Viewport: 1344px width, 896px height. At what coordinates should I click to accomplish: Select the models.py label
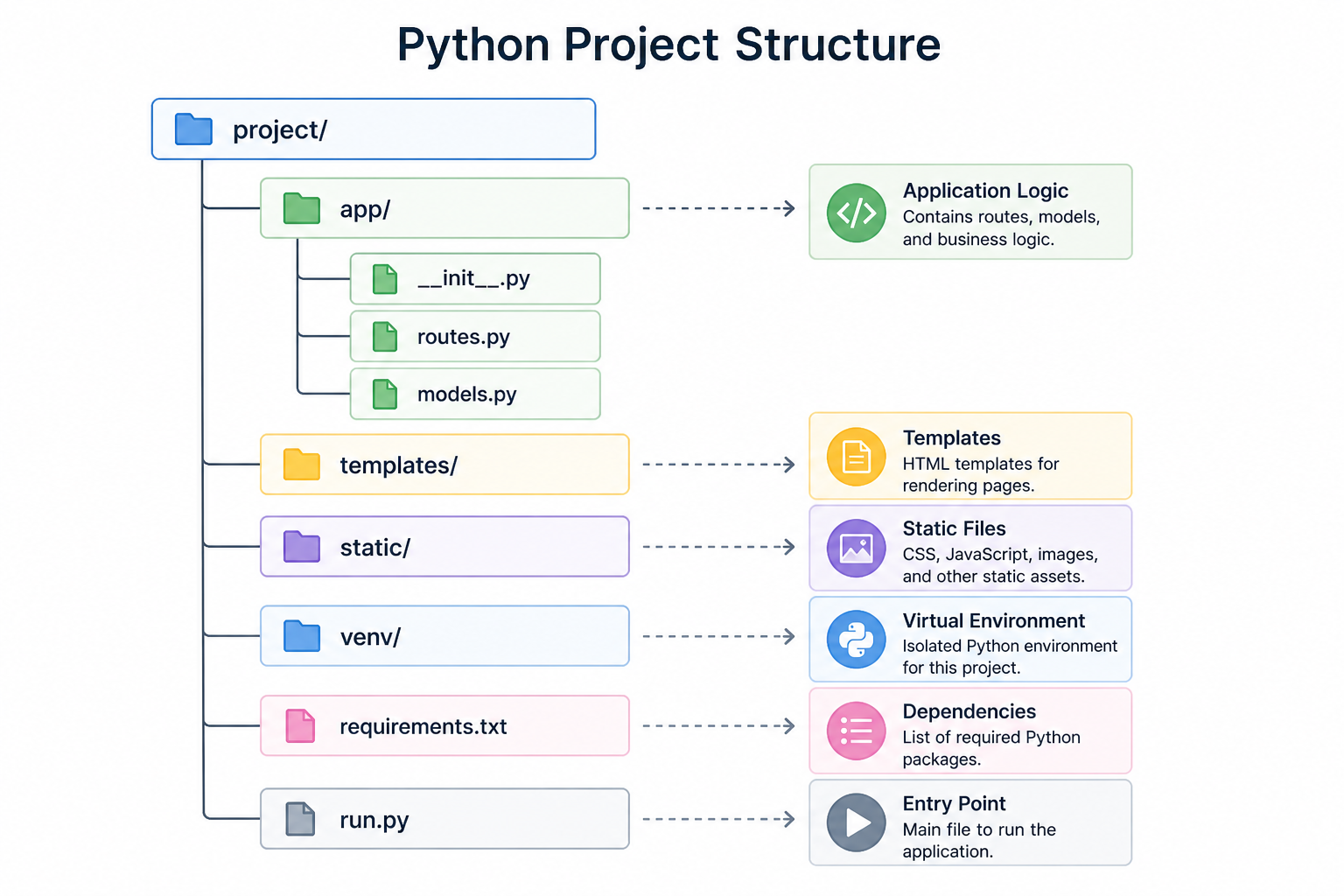tap(466, 395)
